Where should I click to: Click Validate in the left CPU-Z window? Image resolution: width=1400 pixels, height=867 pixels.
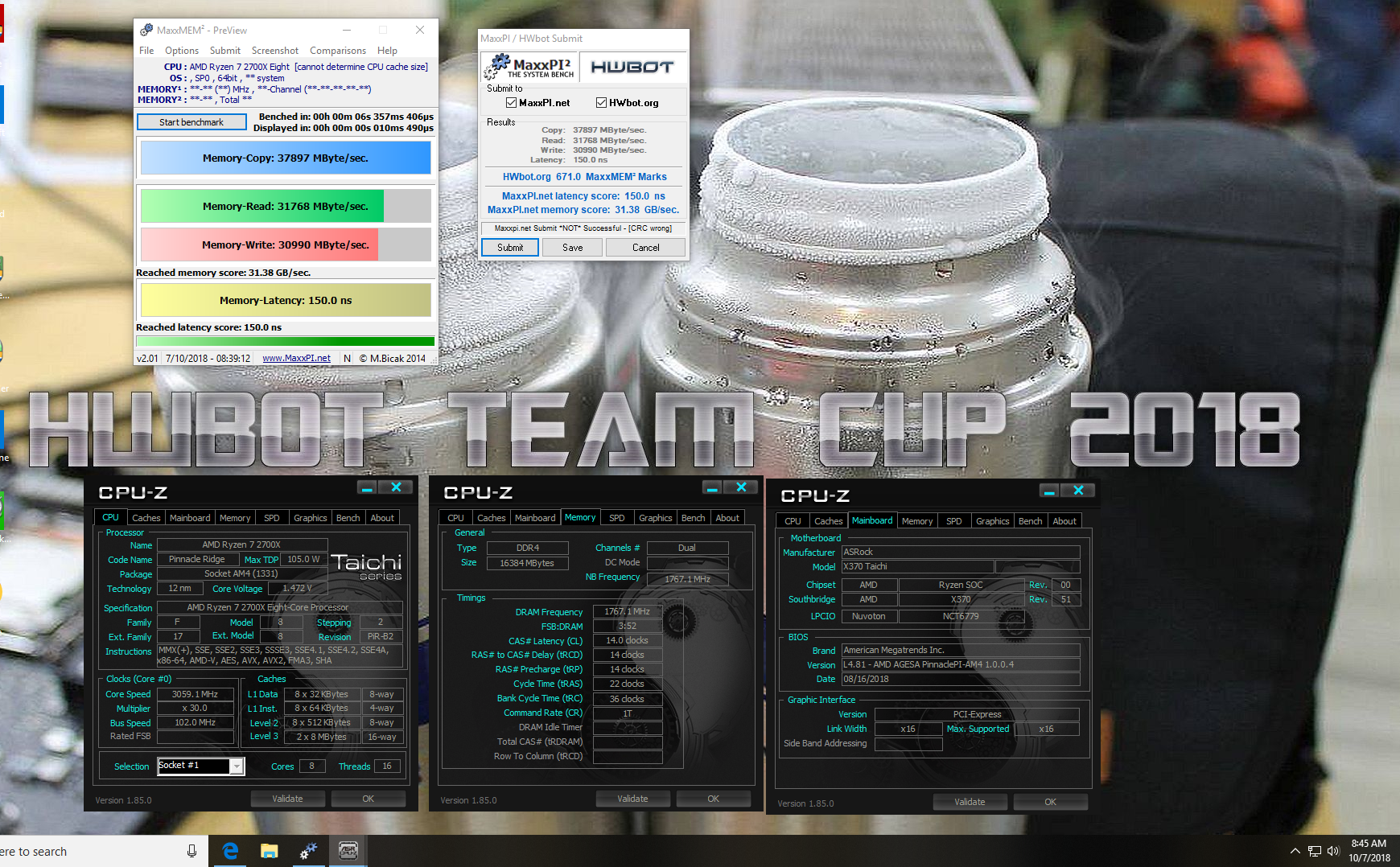pyautogui.click(x=288, y=799)
